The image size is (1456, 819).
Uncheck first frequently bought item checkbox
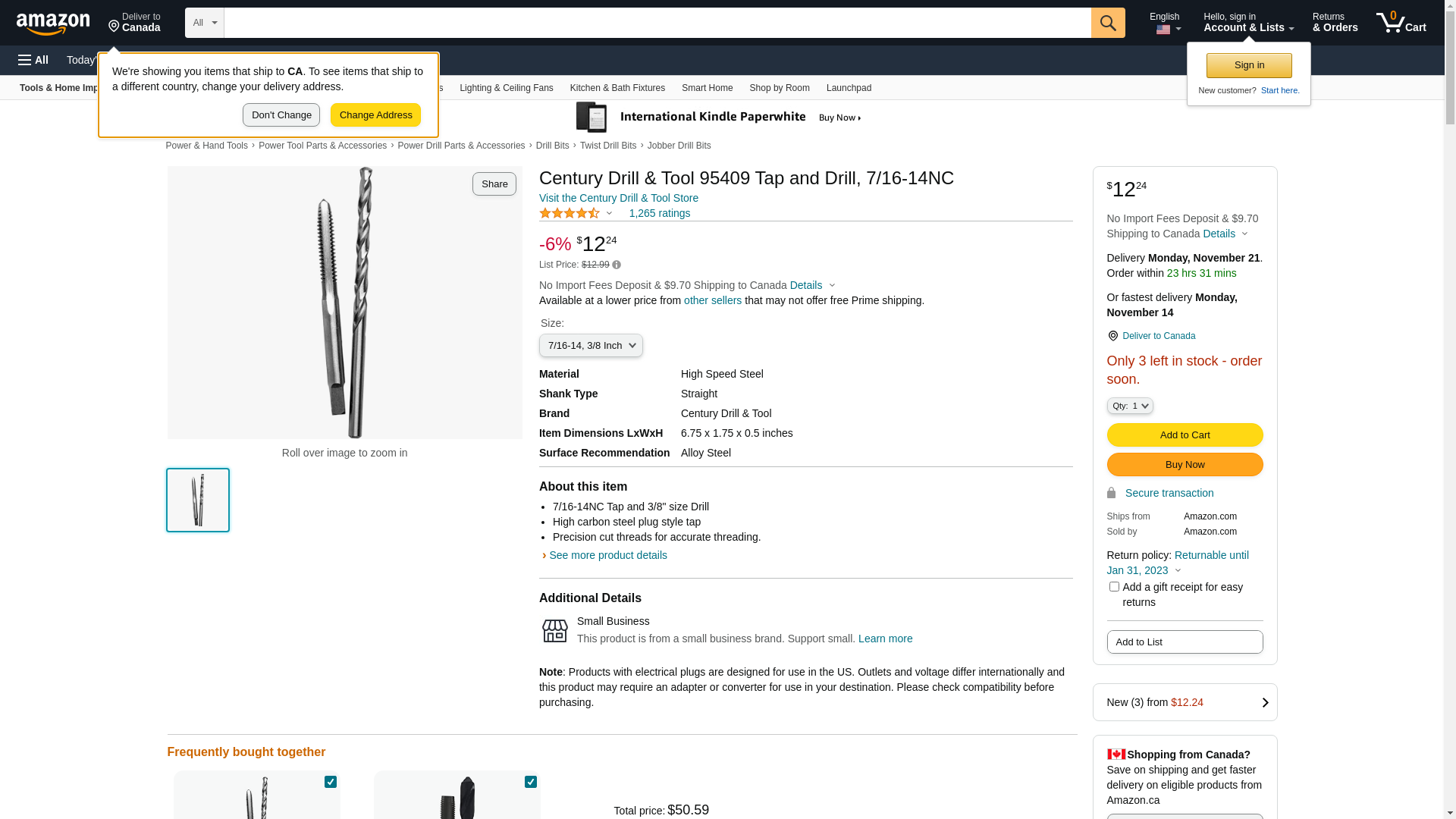click(x=331, y=781)
